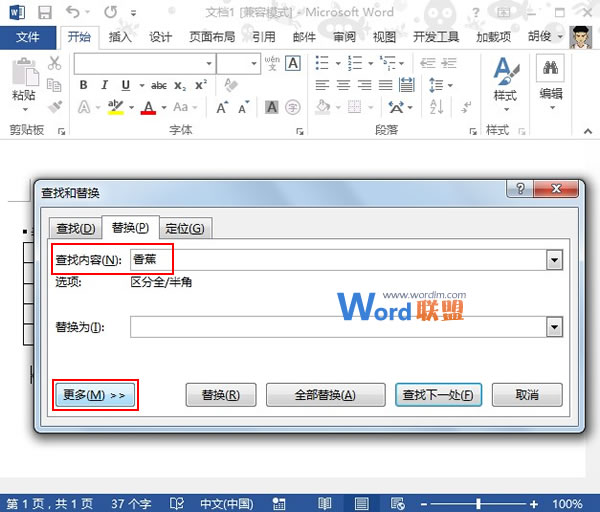Click the Redo (repeat) icon

coord(111,12)
